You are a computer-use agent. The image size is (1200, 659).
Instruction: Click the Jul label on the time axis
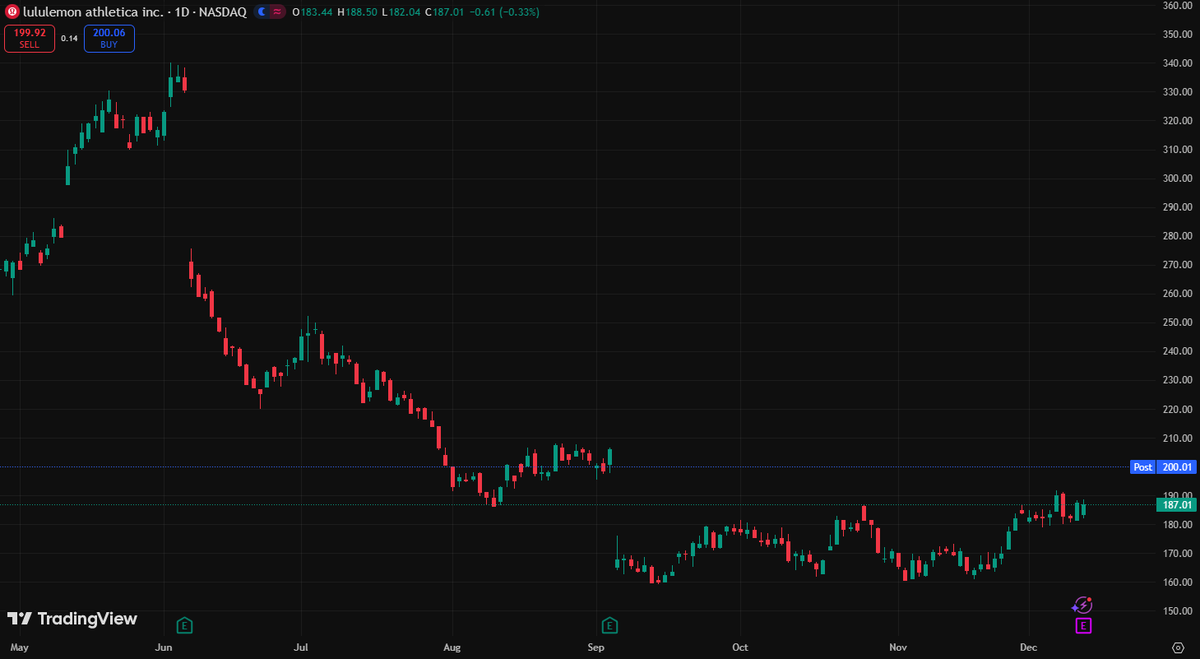tap(303, 648)
